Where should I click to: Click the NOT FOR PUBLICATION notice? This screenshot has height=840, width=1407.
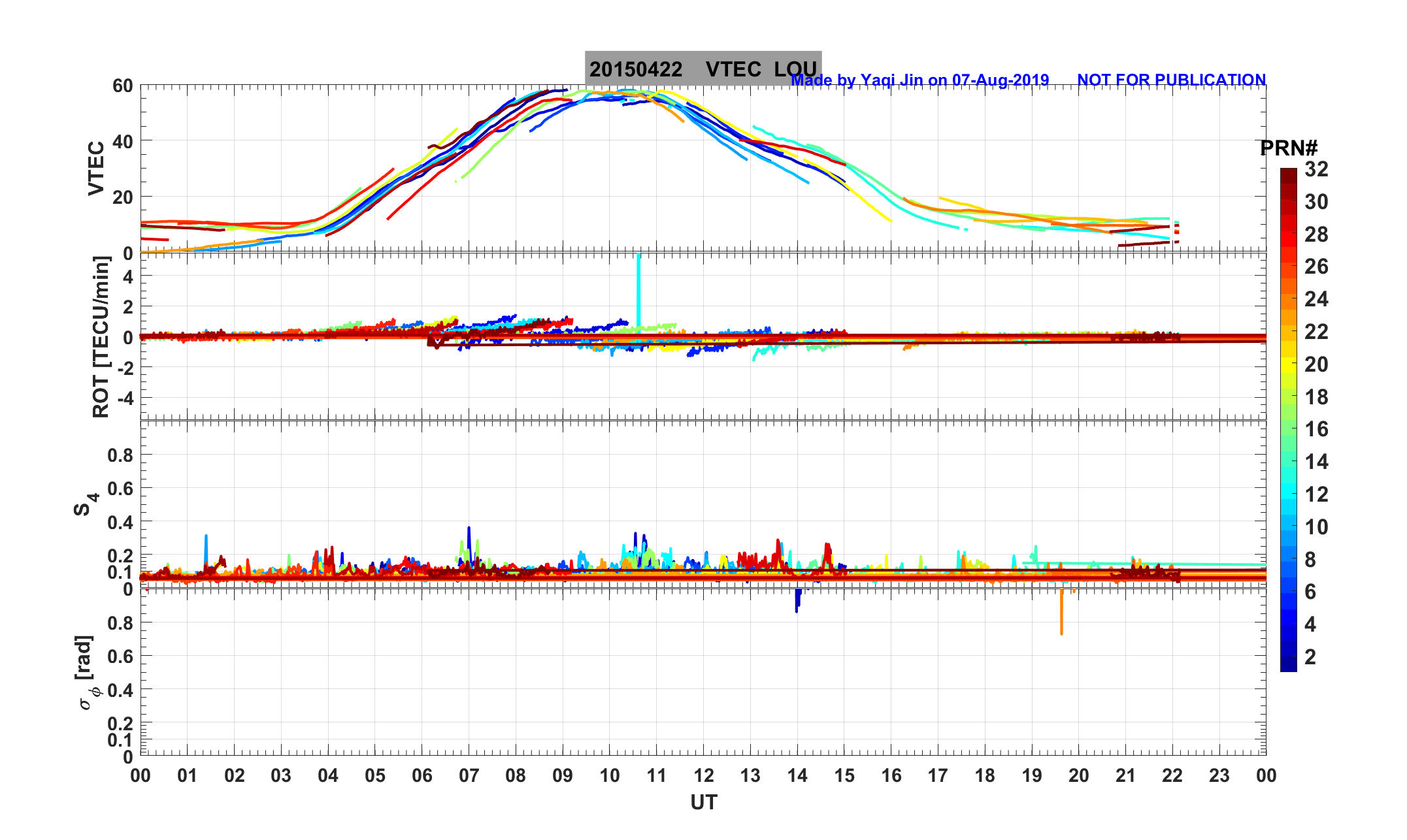click(1171, 80)
